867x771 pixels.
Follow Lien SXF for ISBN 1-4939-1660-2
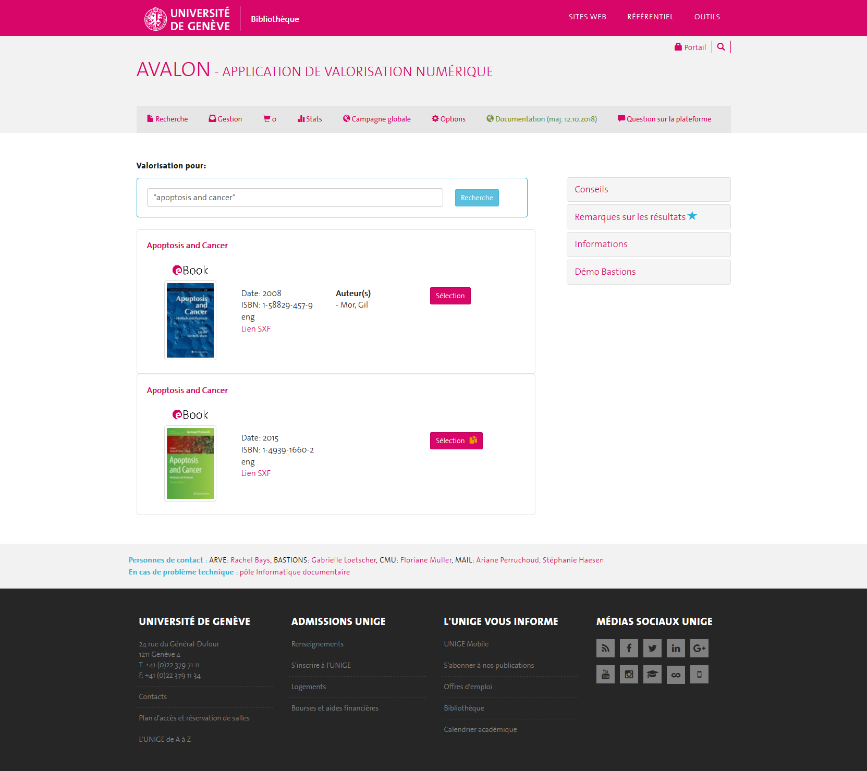(x=255, y=473)
